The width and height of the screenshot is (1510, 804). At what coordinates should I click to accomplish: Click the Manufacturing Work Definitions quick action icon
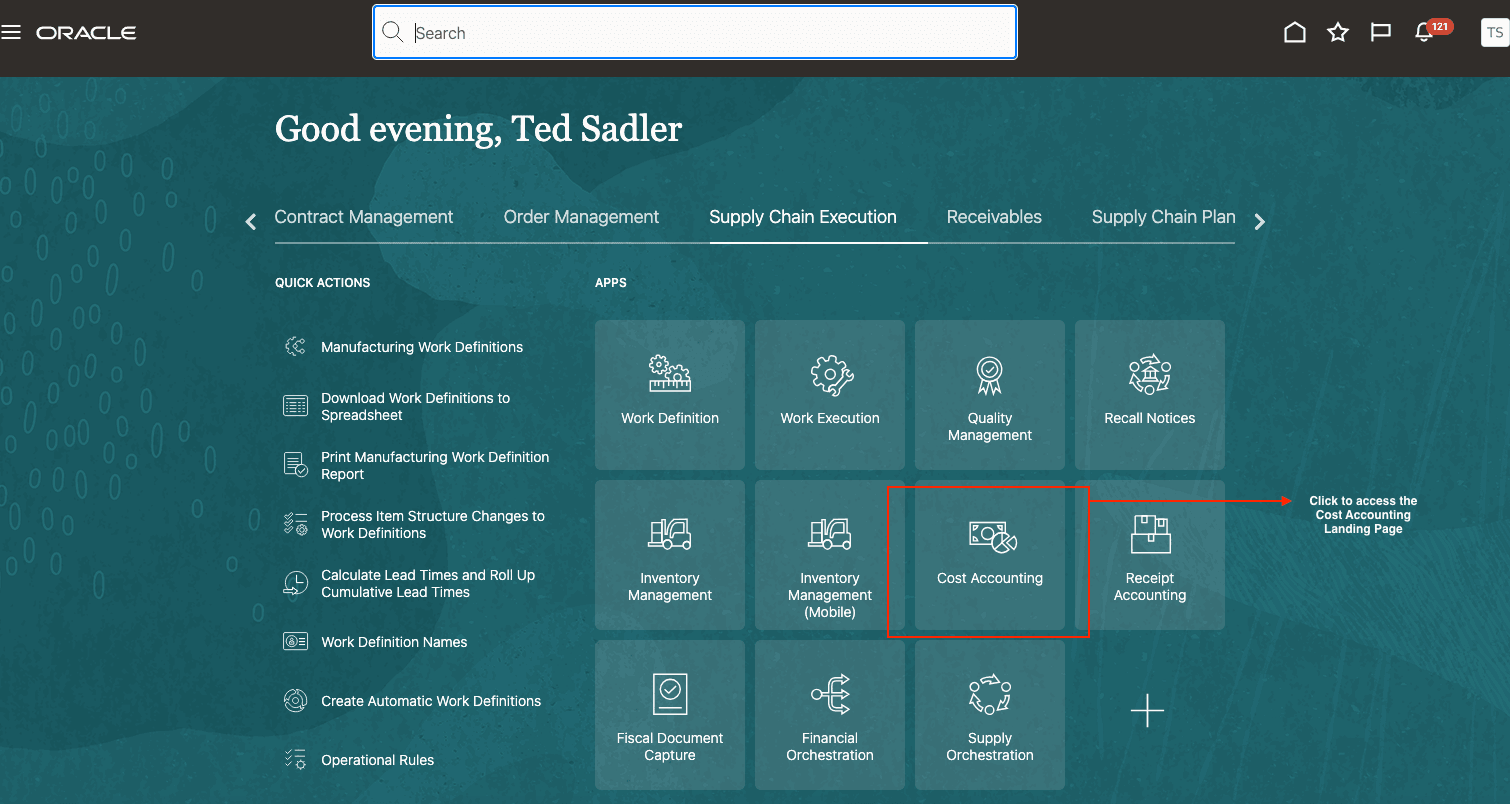click(295, 347)
